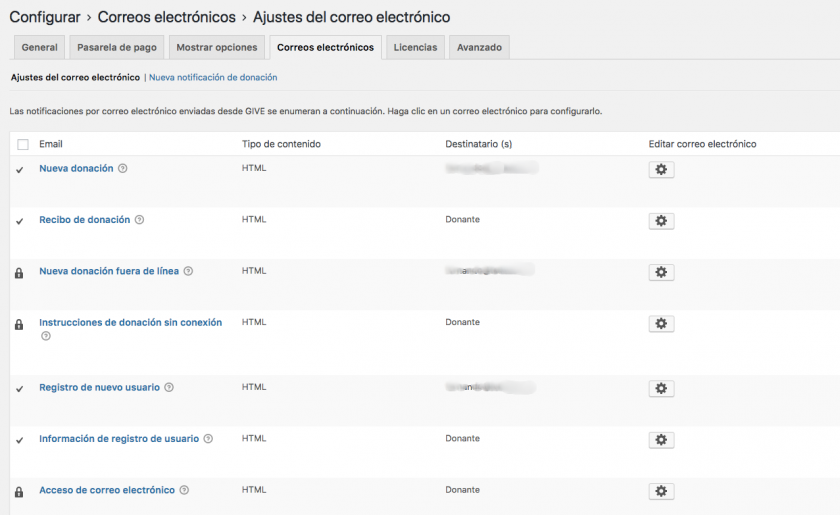840x515 pixels.
Task: Open the Avanzado tab
Action: 479,47
